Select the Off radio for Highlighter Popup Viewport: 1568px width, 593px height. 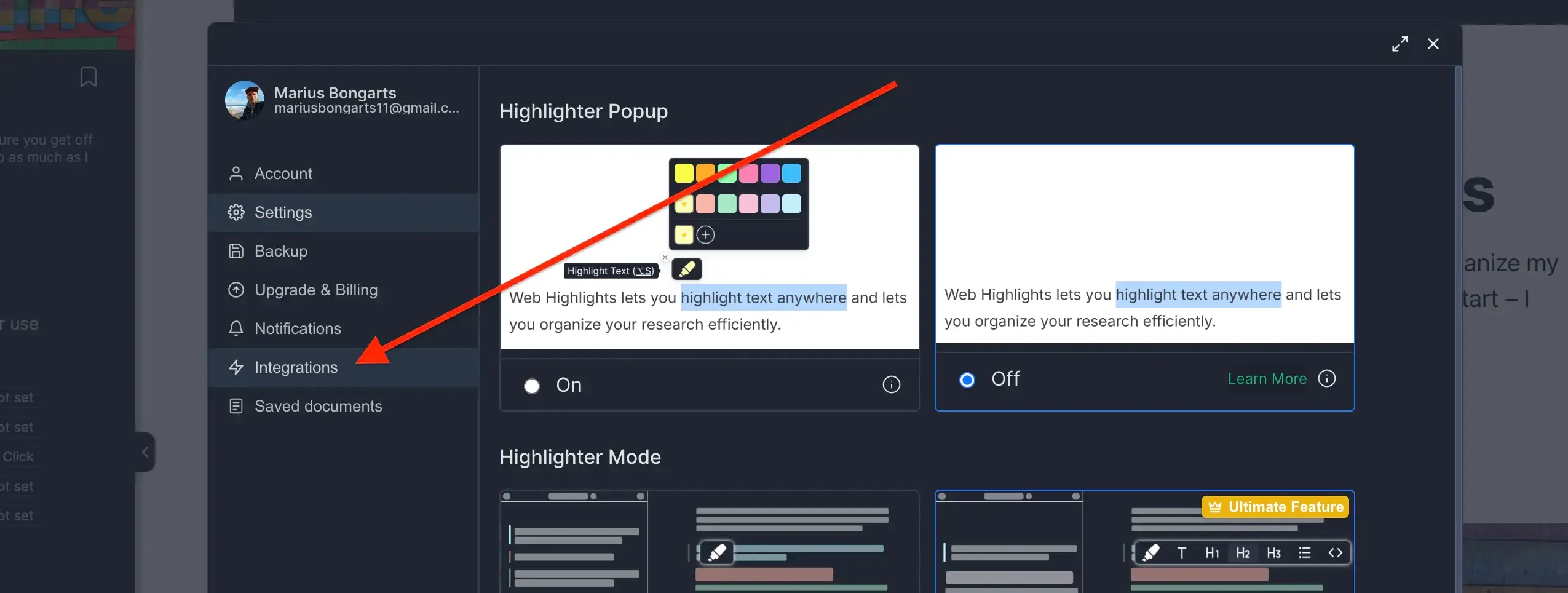click(967, 380)
